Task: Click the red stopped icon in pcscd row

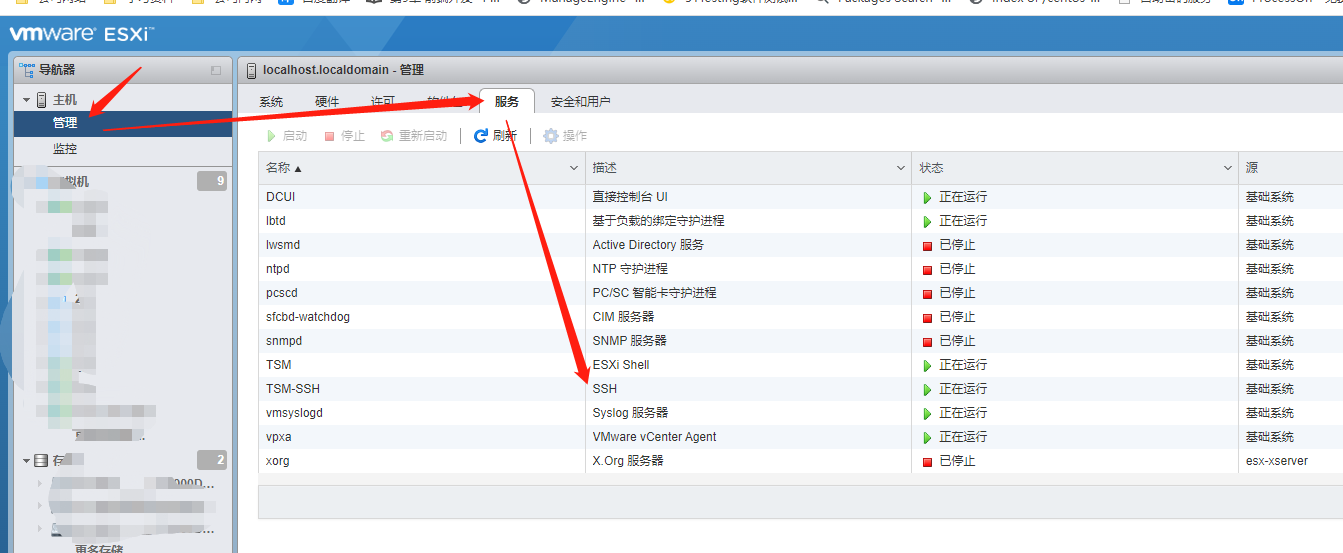Action: 927,294
